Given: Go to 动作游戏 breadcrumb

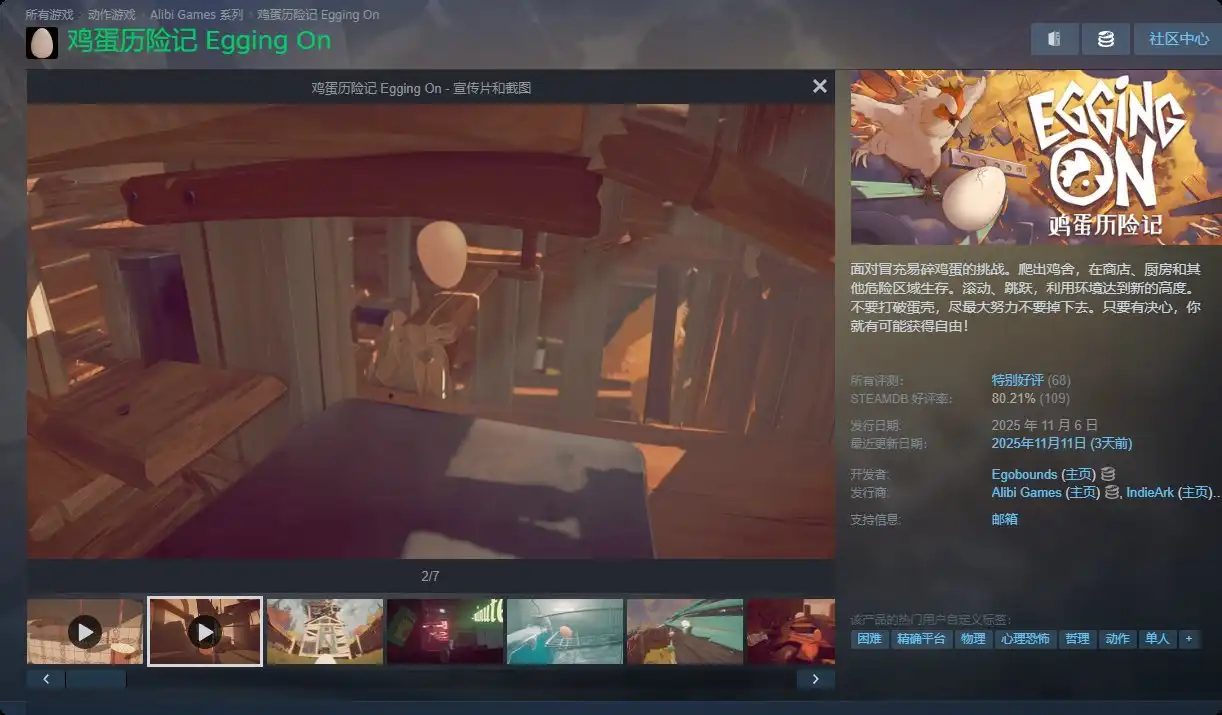Looking at the screenshot, I should tap(111, 15).
